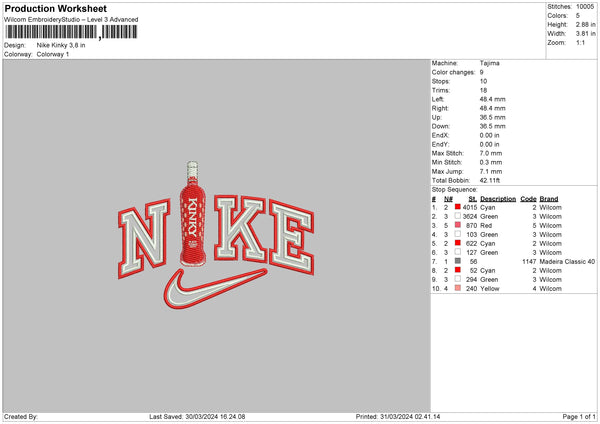Pick the salmon swatch beside 240 Yellow

(x=458, y=288)
